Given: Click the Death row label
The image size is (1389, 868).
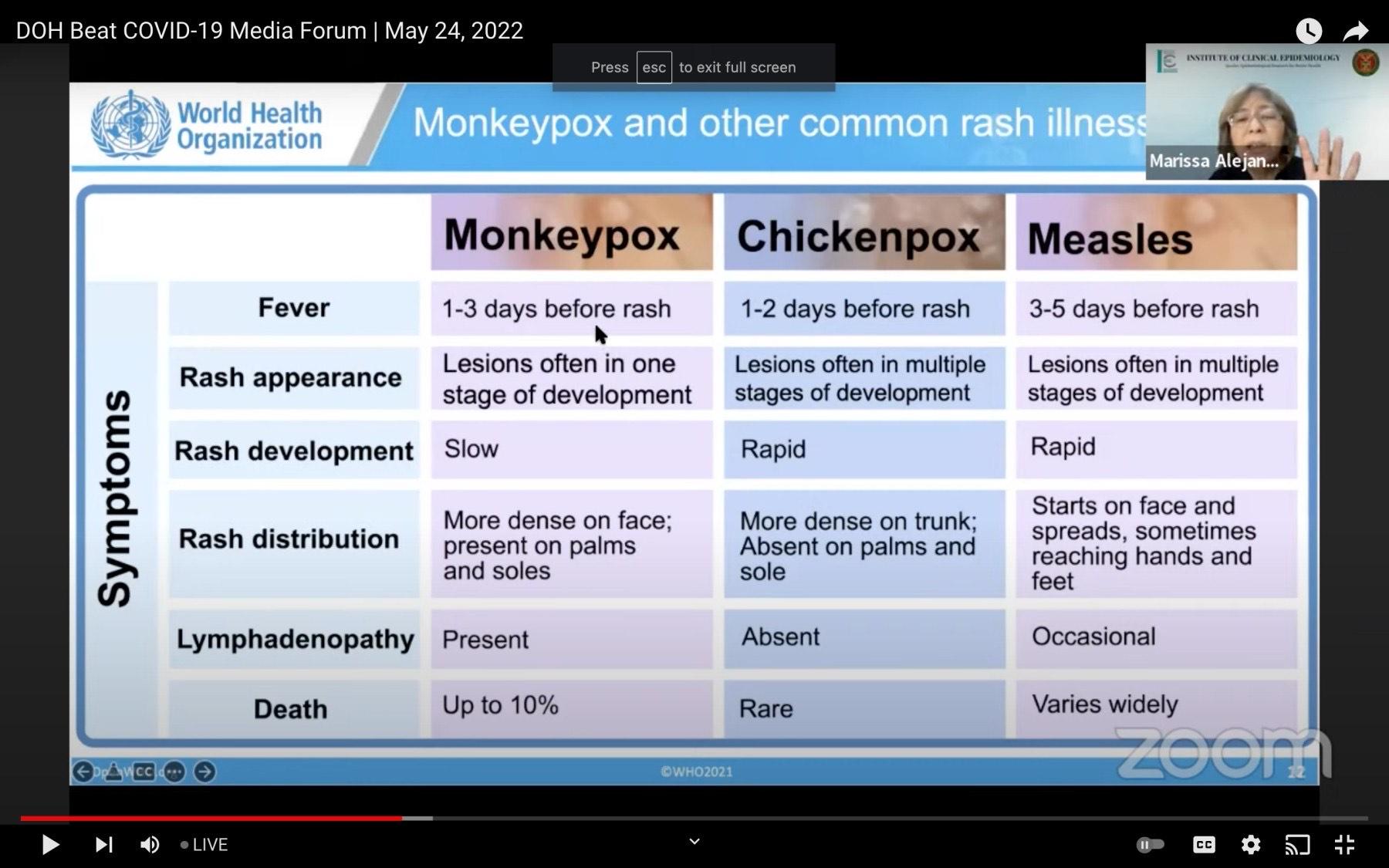Looking at the screenshot, I should click(x=294, y=708).
